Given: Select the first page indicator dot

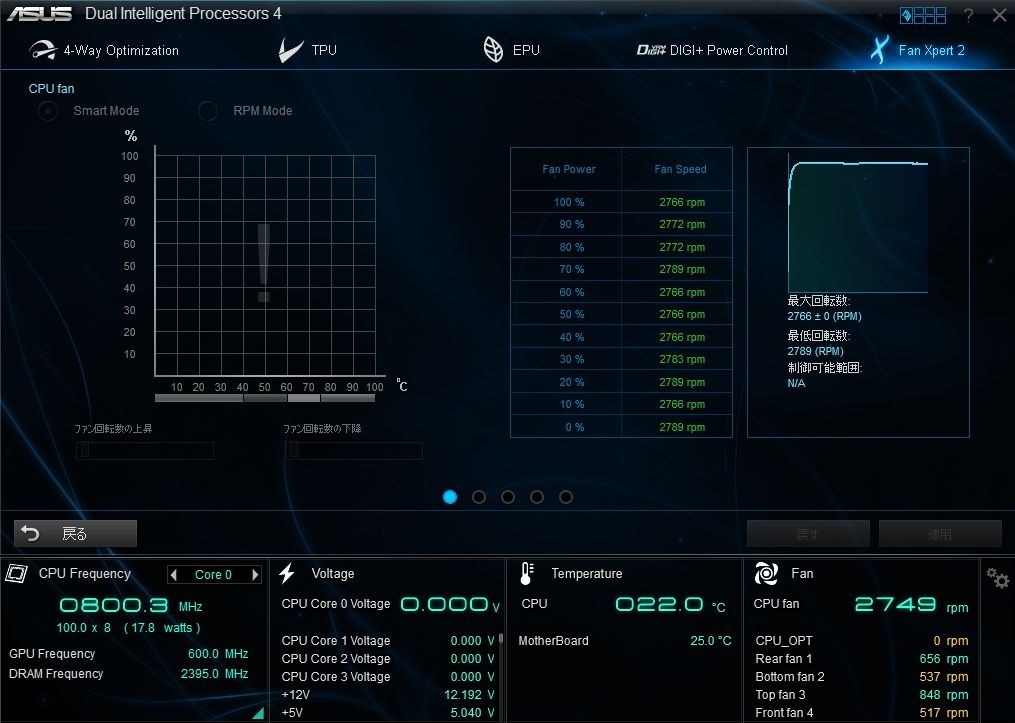Looking at the screenshot, I should (x=450, y=496).
